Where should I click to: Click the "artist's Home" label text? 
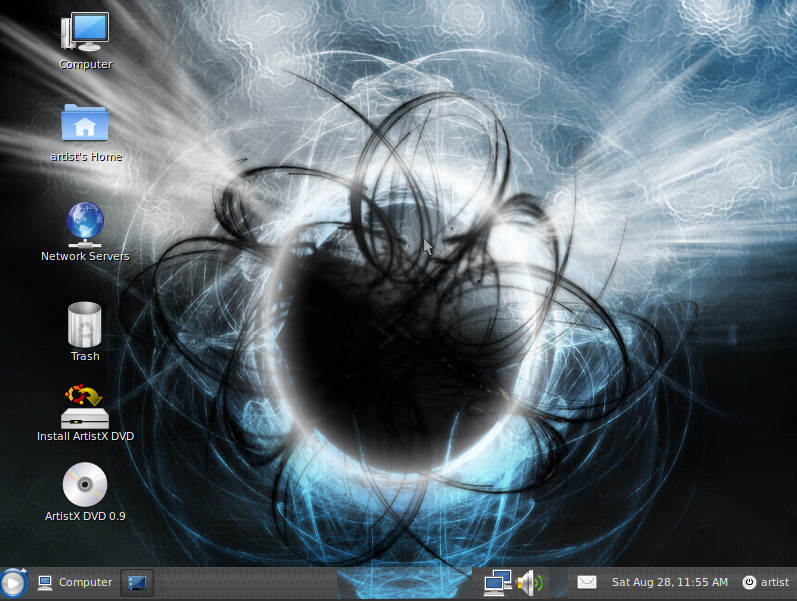coord(86,157)
